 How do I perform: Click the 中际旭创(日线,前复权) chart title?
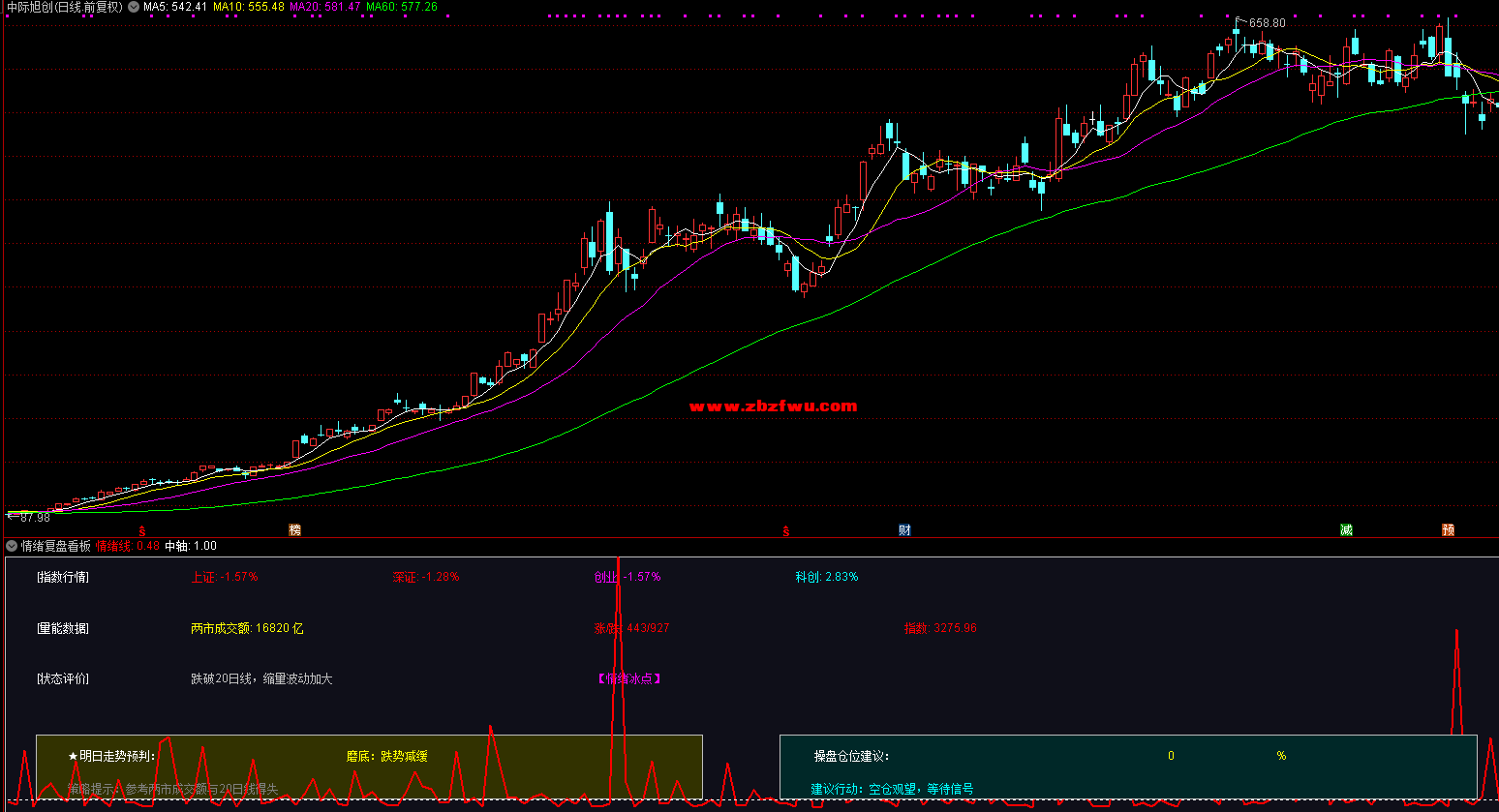[63, 7]
